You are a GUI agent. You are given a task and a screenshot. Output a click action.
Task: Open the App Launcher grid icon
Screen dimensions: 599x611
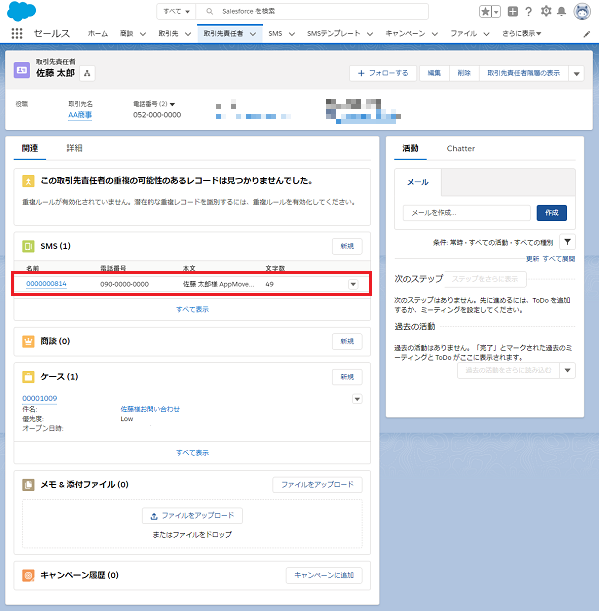pyautogui.click(x=17, y=34)
